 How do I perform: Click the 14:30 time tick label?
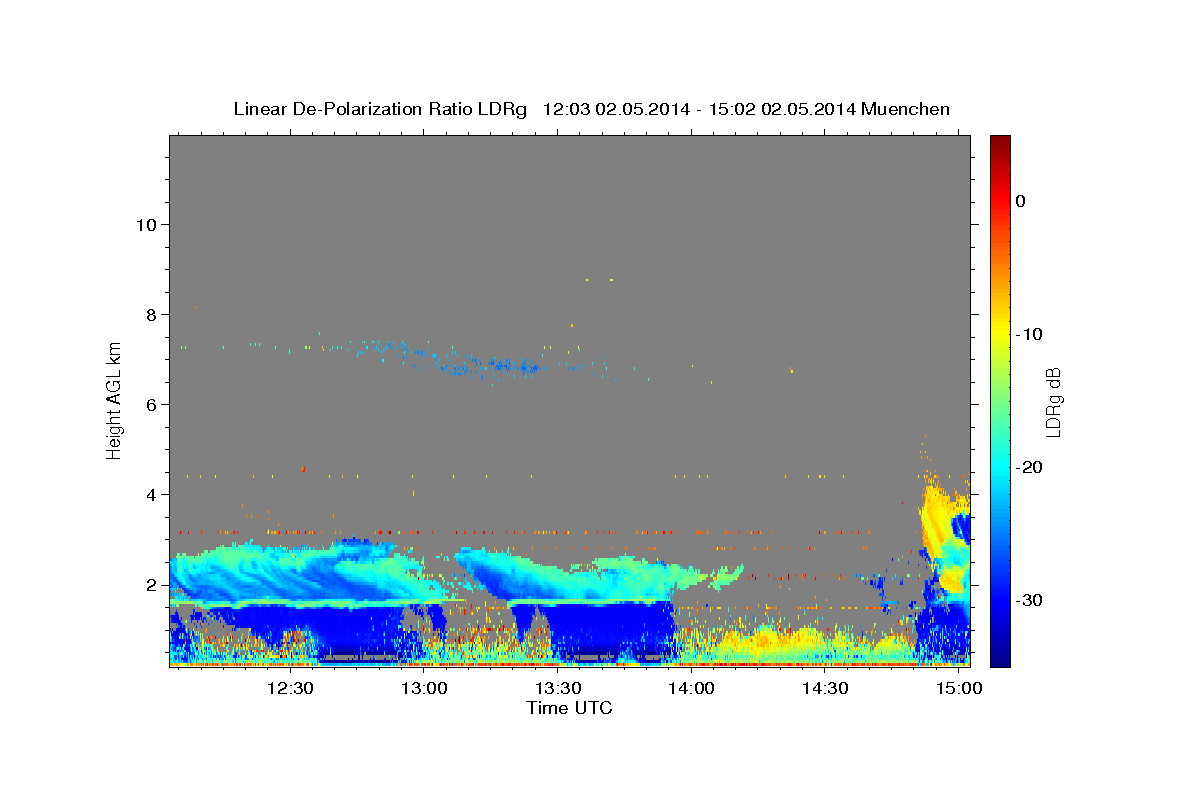click(825, 689)
